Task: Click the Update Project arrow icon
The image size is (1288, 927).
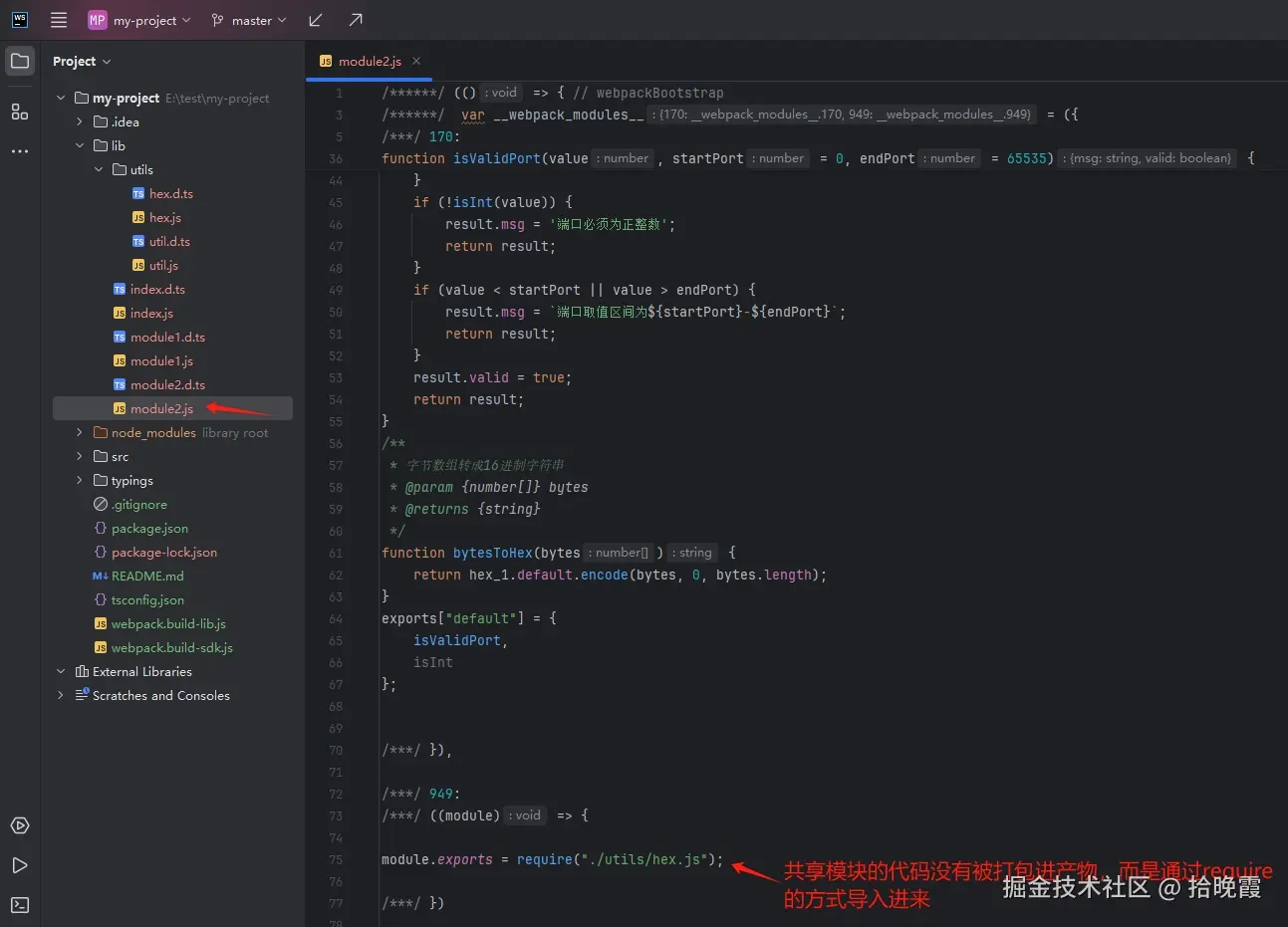Action: point(316,20)
